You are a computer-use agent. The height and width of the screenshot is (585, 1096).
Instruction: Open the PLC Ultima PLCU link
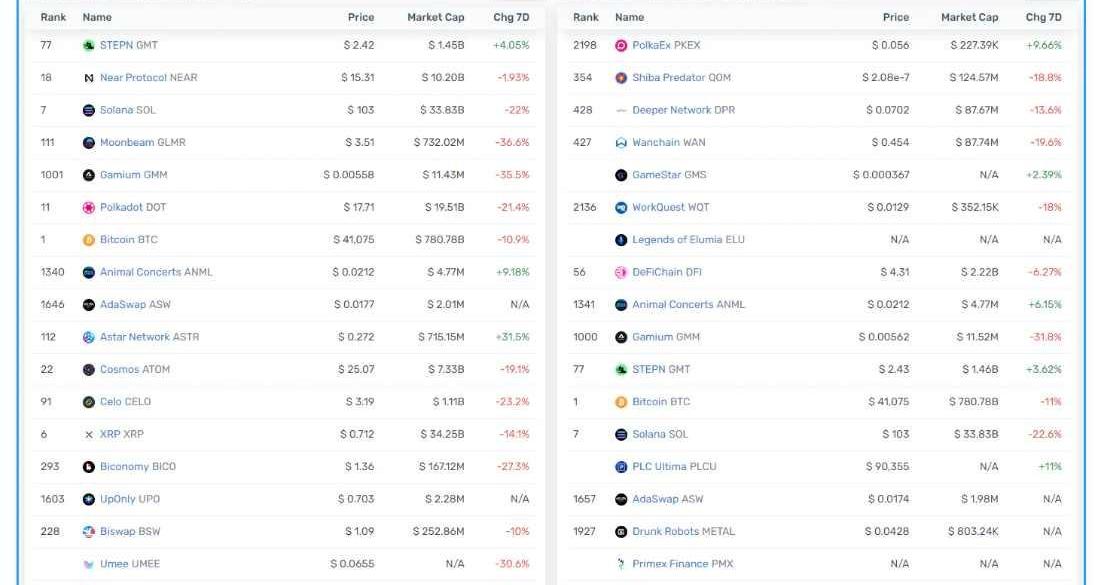tap(674, 467)
